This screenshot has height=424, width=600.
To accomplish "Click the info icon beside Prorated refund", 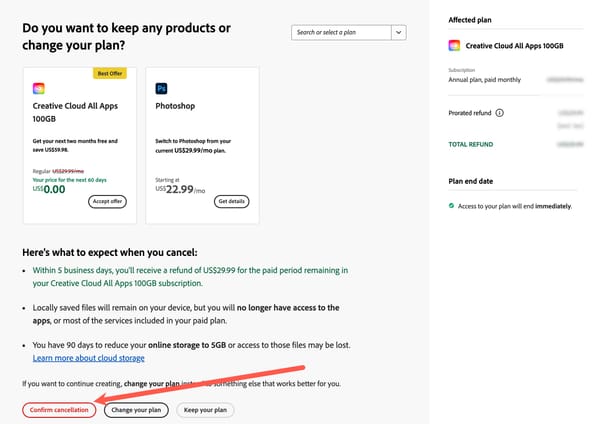I will 499,113.
